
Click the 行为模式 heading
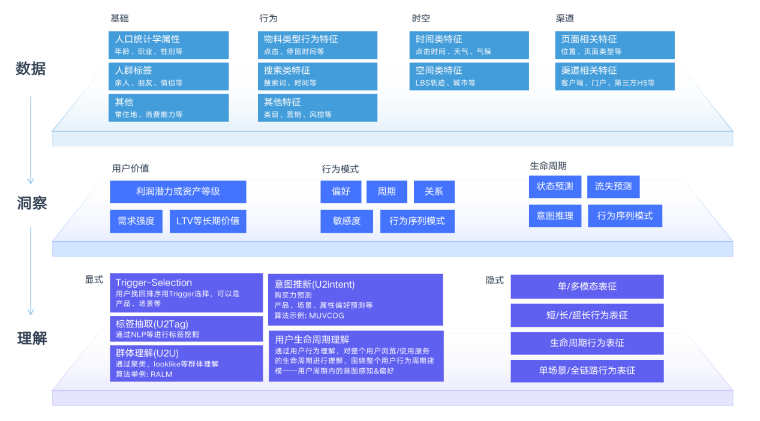point(340,169)
